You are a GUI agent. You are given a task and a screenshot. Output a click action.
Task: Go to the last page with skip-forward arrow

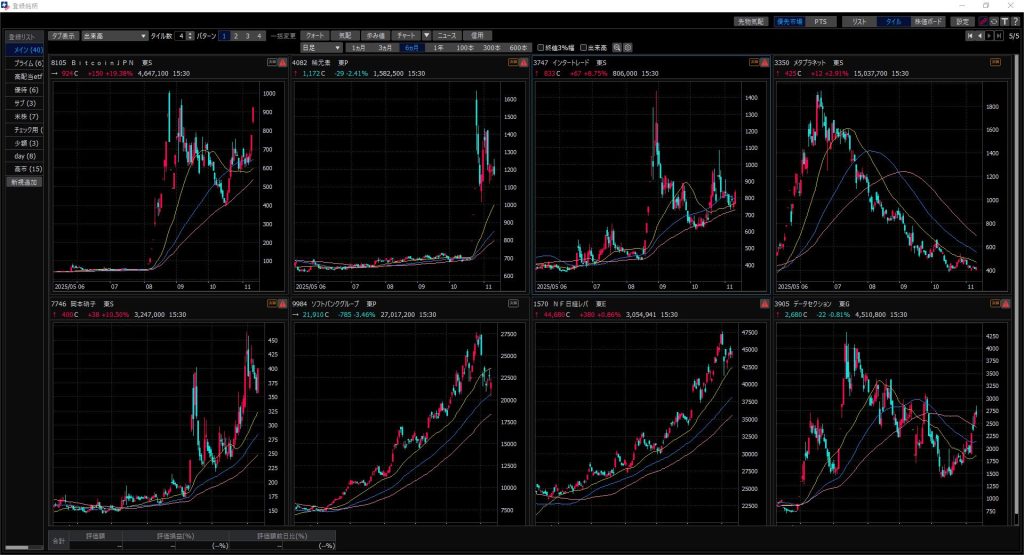pos(998,35)
